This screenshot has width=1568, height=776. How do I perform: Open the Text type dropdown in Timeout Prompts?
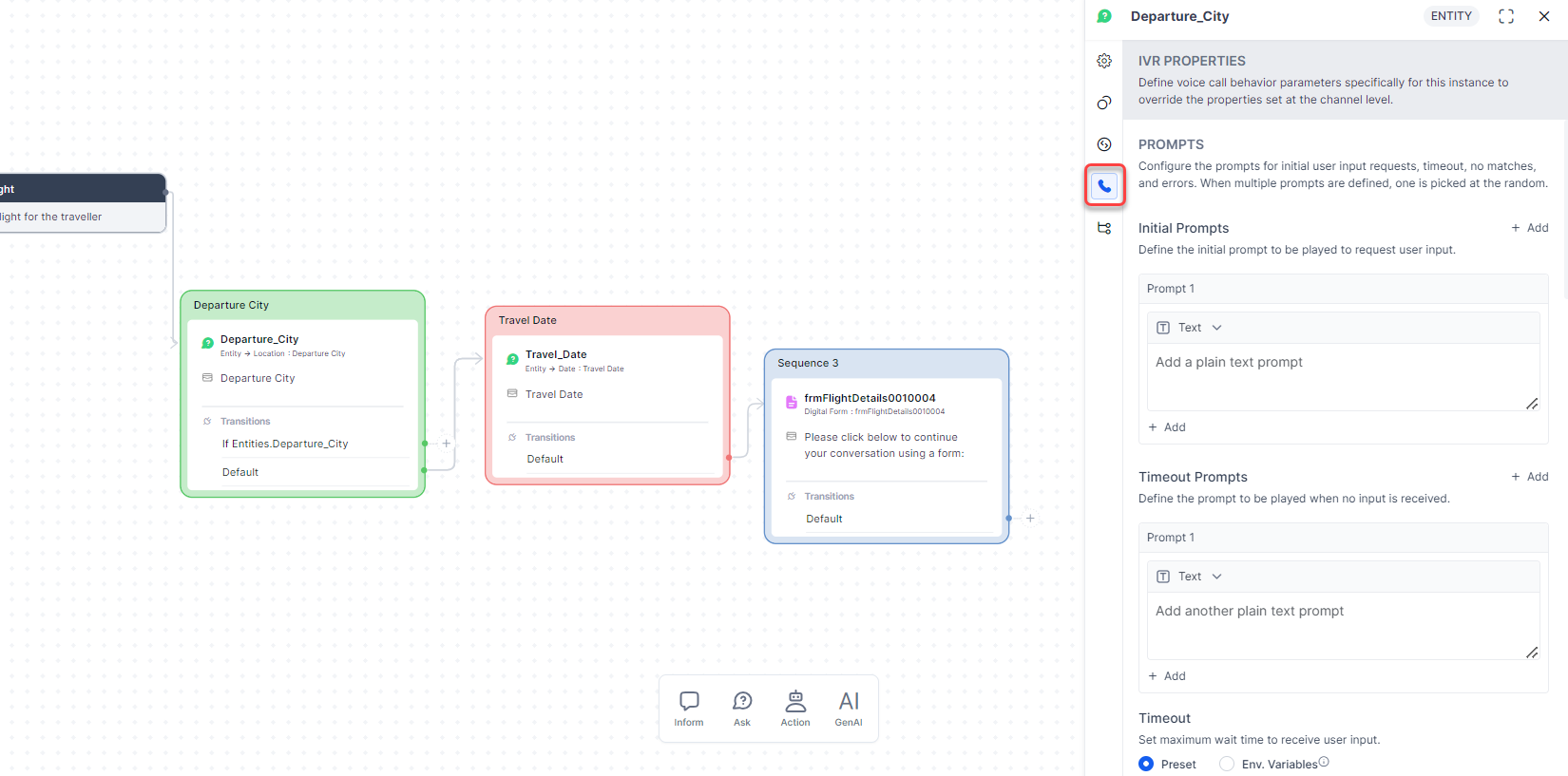tap(1190, 577)
